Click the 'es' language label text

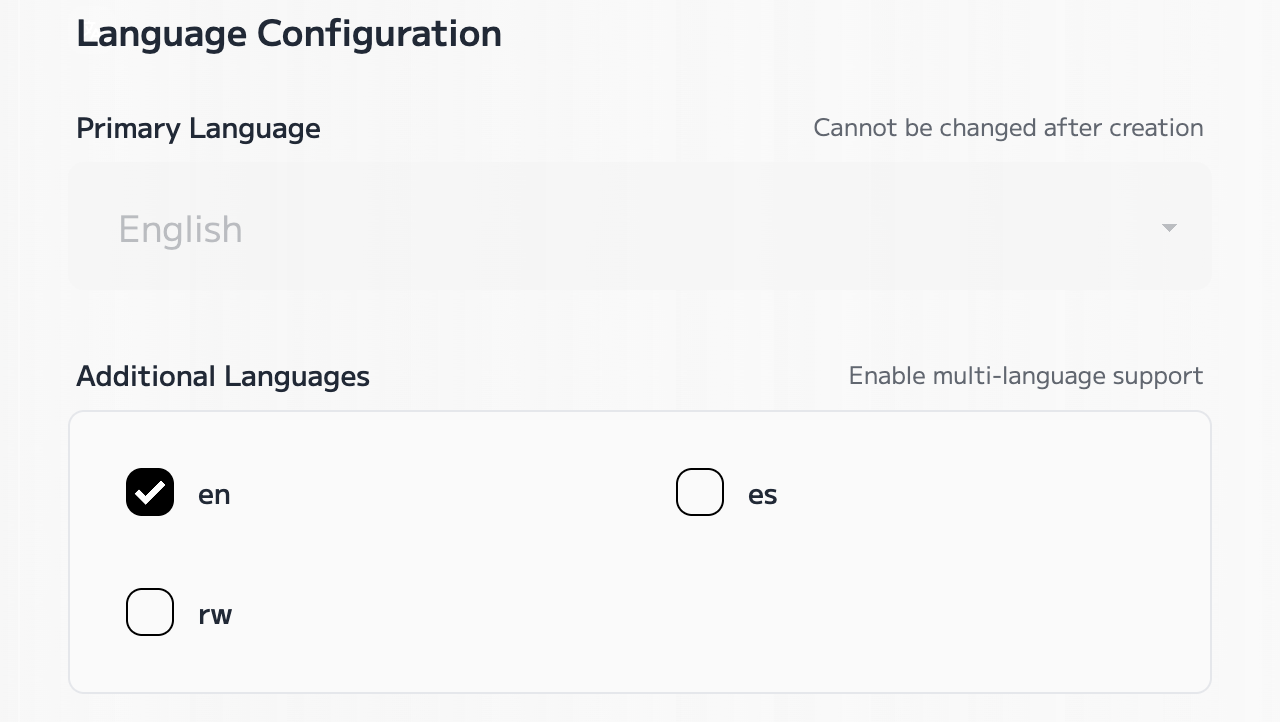point(762,495)
